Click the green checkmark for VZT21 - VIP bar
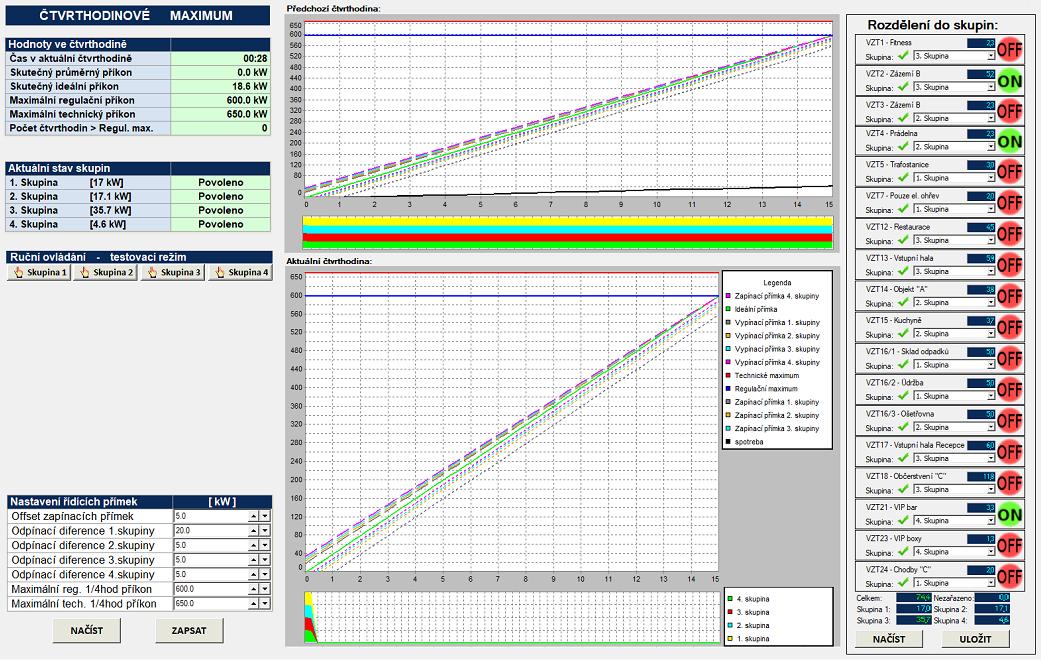This screenshot has height=660, width=1041. click(x=902, y=521)
